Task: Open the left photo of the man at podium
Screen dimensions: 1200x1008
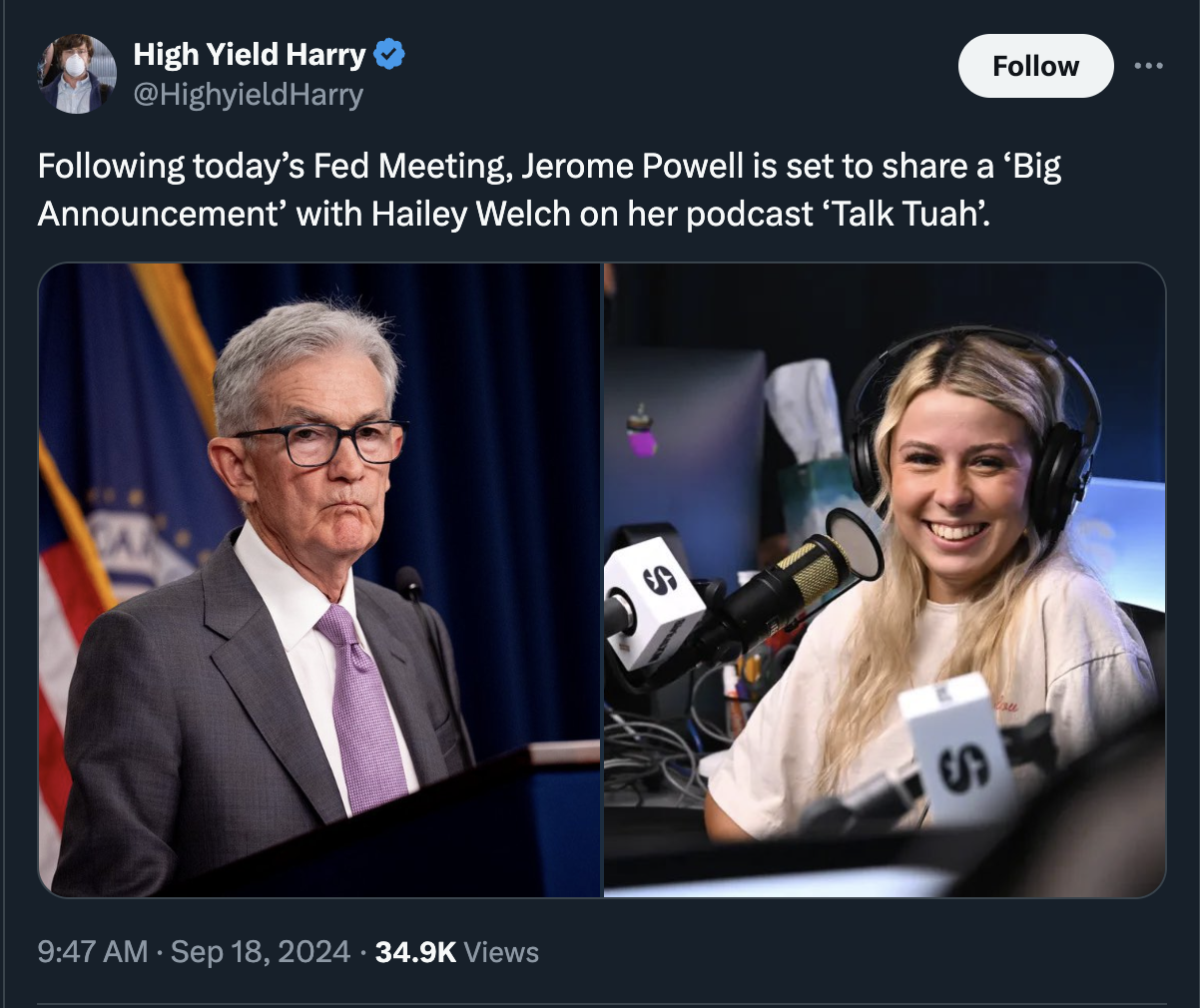Action: click(x=319, y=580)
